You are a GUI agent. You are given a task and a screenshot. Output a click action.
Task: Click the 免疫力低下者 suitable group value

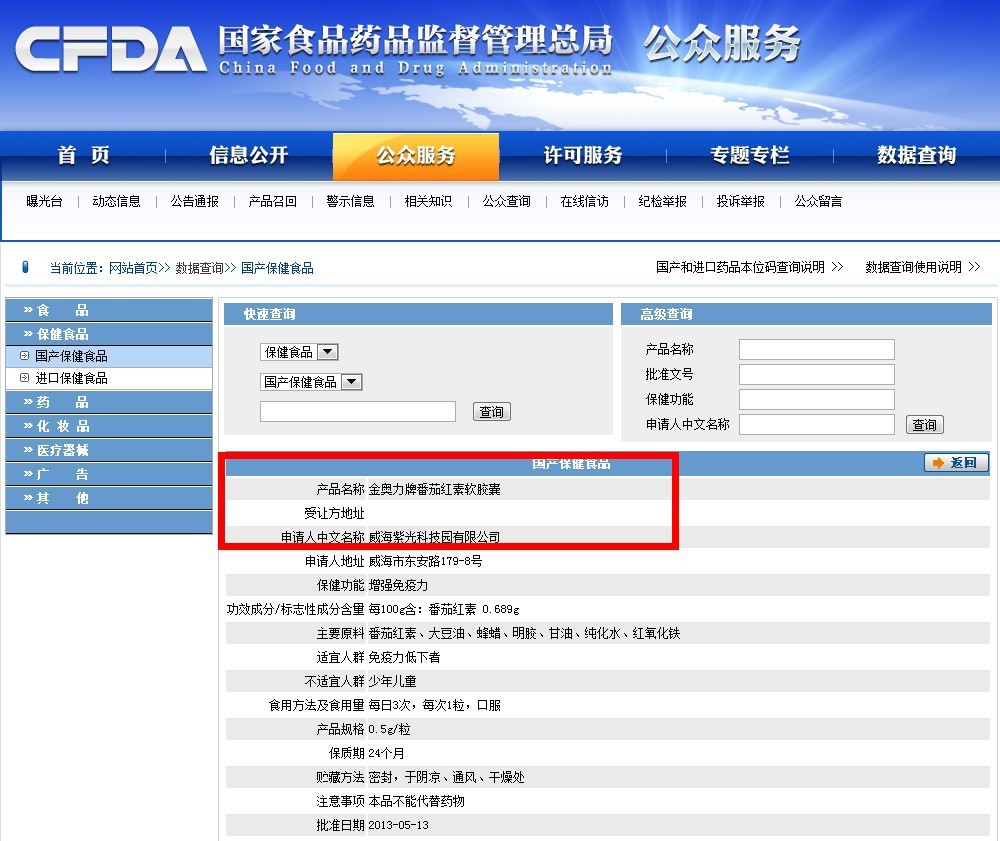404,657
